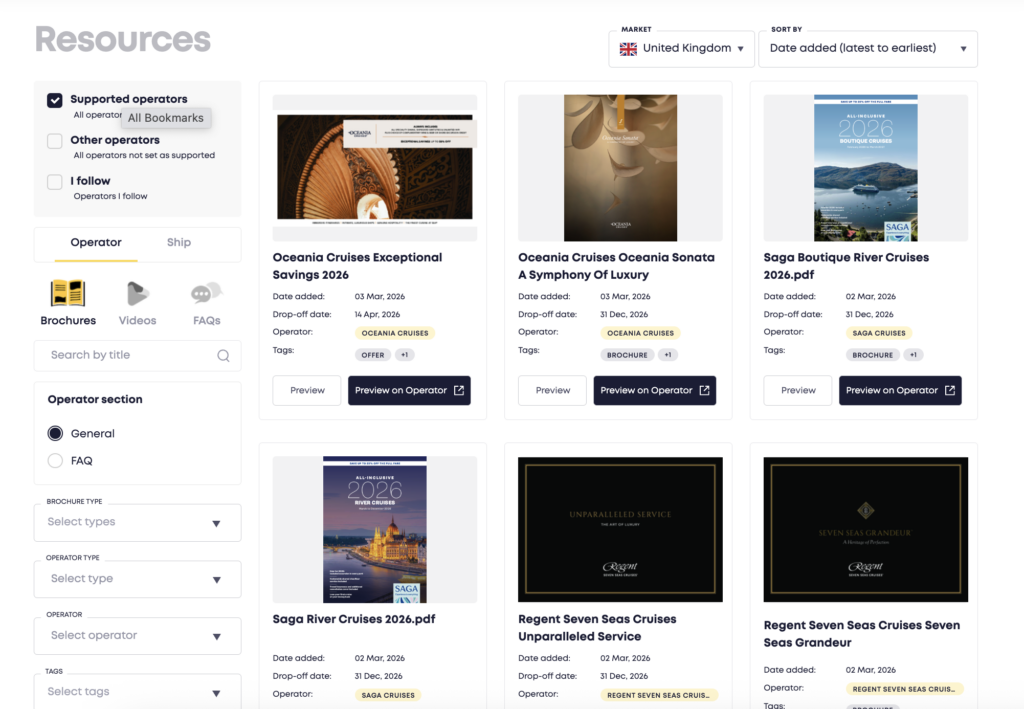The width and height of the screenshot is (1024, 709).
Task: Select the FAQ radio button
Action: tap(55, 461)
